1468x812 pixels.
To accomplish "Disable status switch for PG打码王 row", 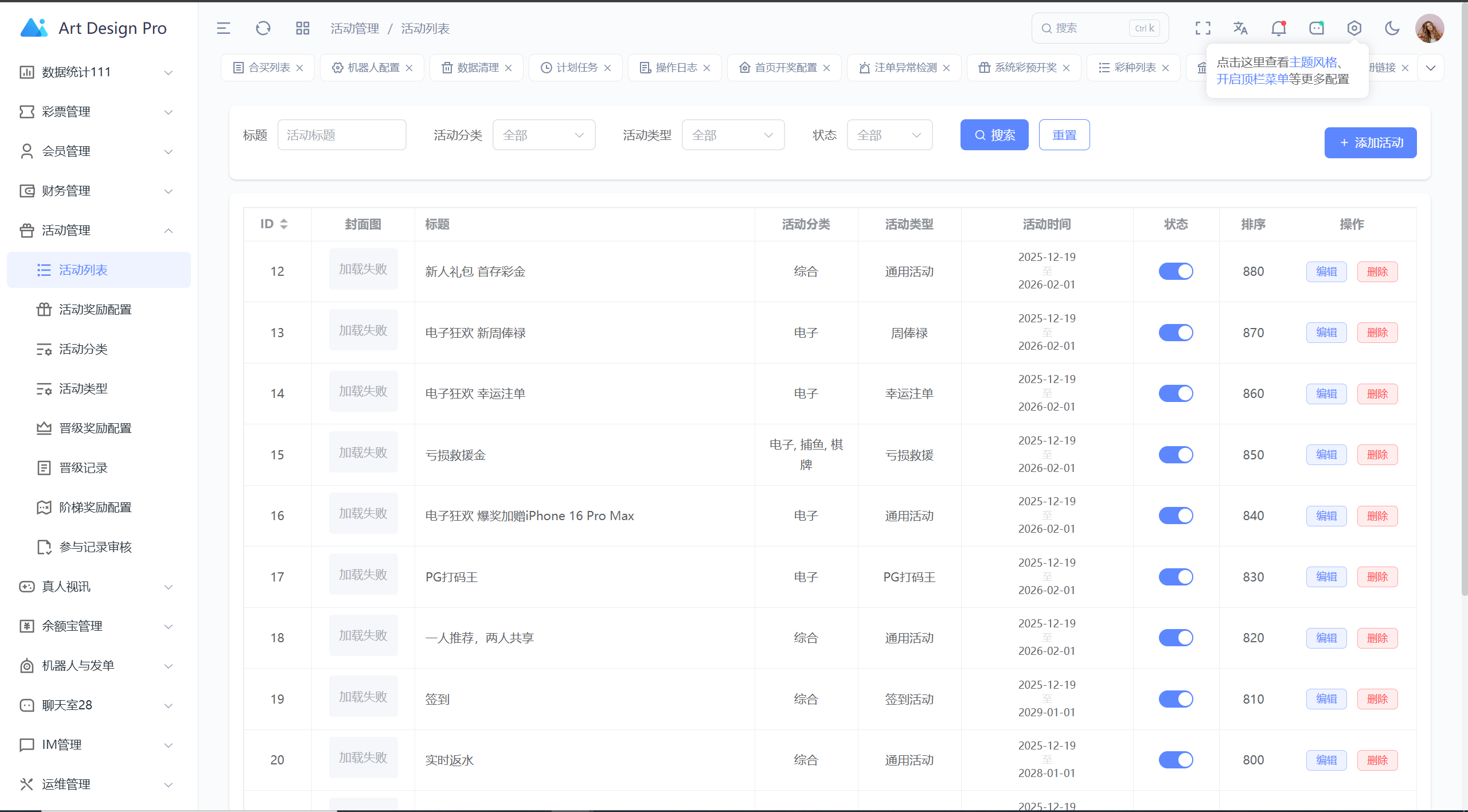I will point(1176,577).
